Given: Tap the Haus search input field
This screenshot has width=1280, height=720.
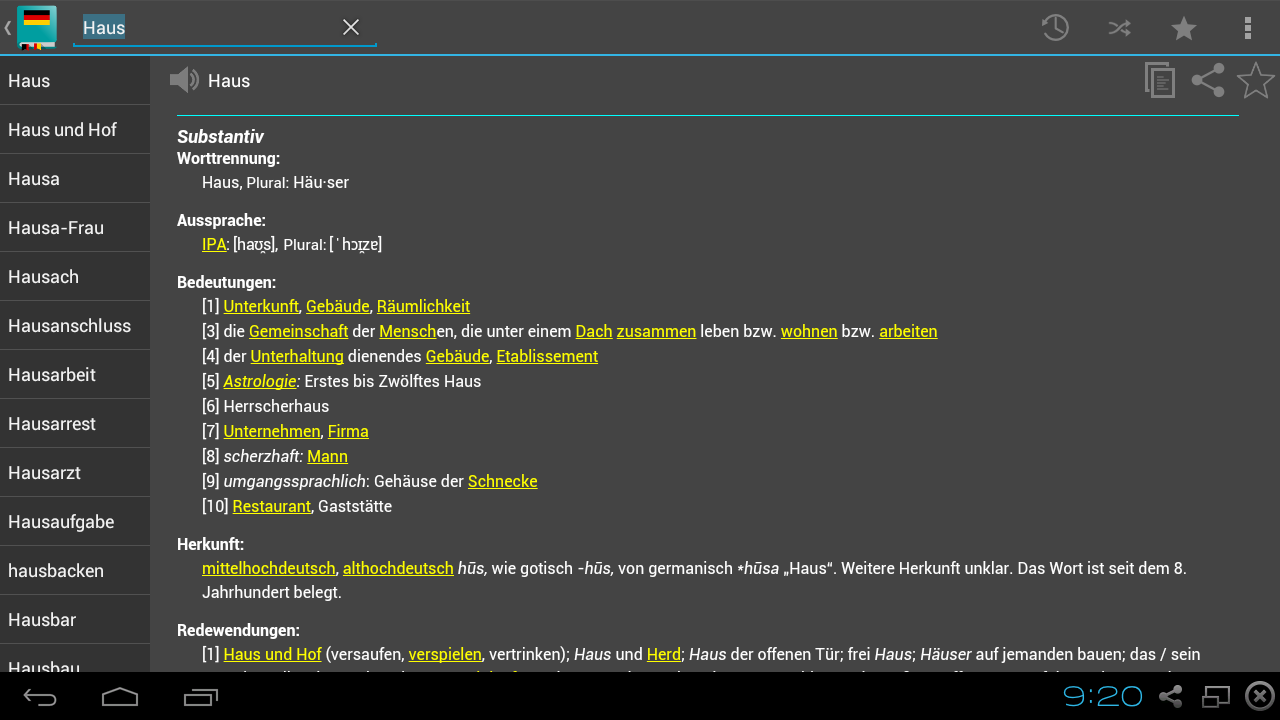Looking at the screenshot, I should click(200, 27).
